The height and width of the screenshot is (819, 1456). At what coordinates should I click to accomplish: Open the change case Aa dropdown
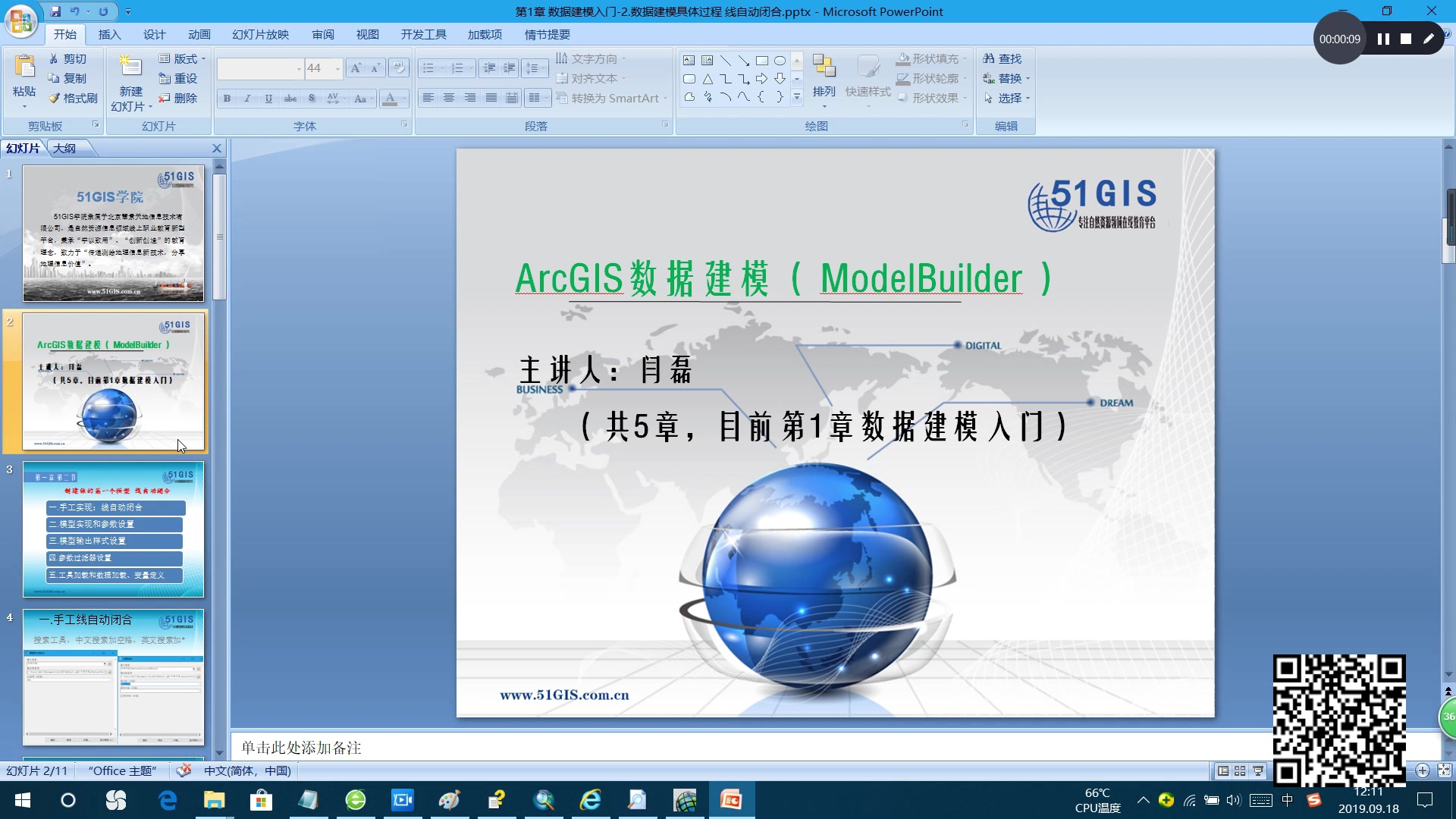(x=363, y=98)
